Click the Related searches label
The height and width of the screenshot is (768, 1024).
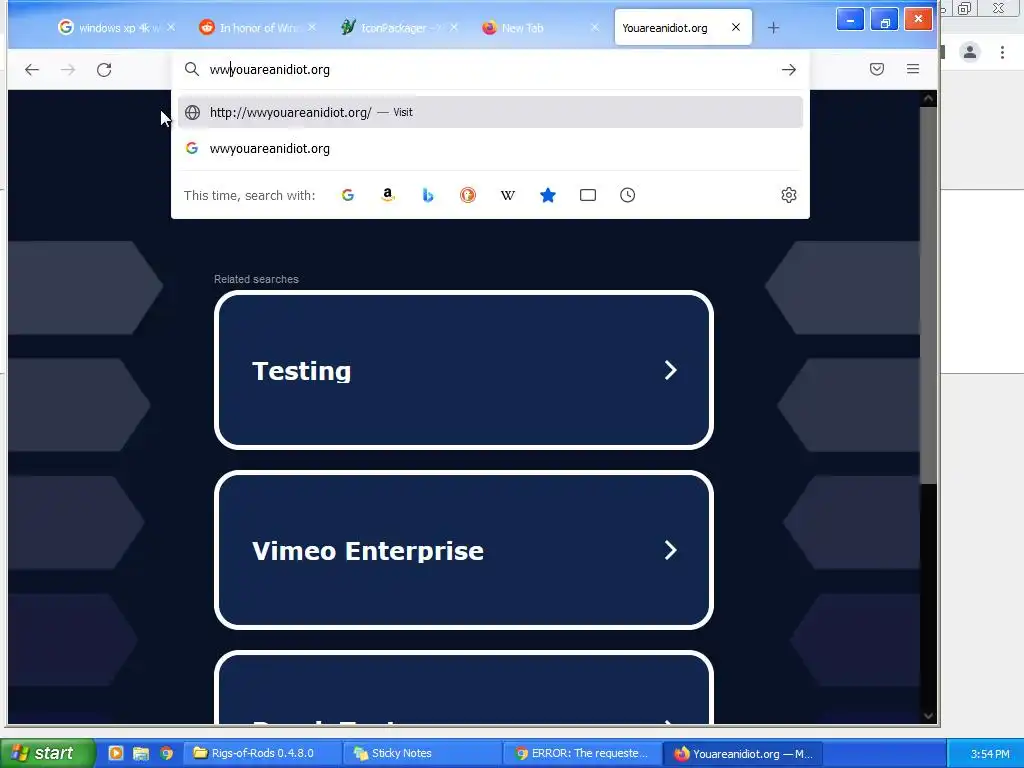pos(256,279)
